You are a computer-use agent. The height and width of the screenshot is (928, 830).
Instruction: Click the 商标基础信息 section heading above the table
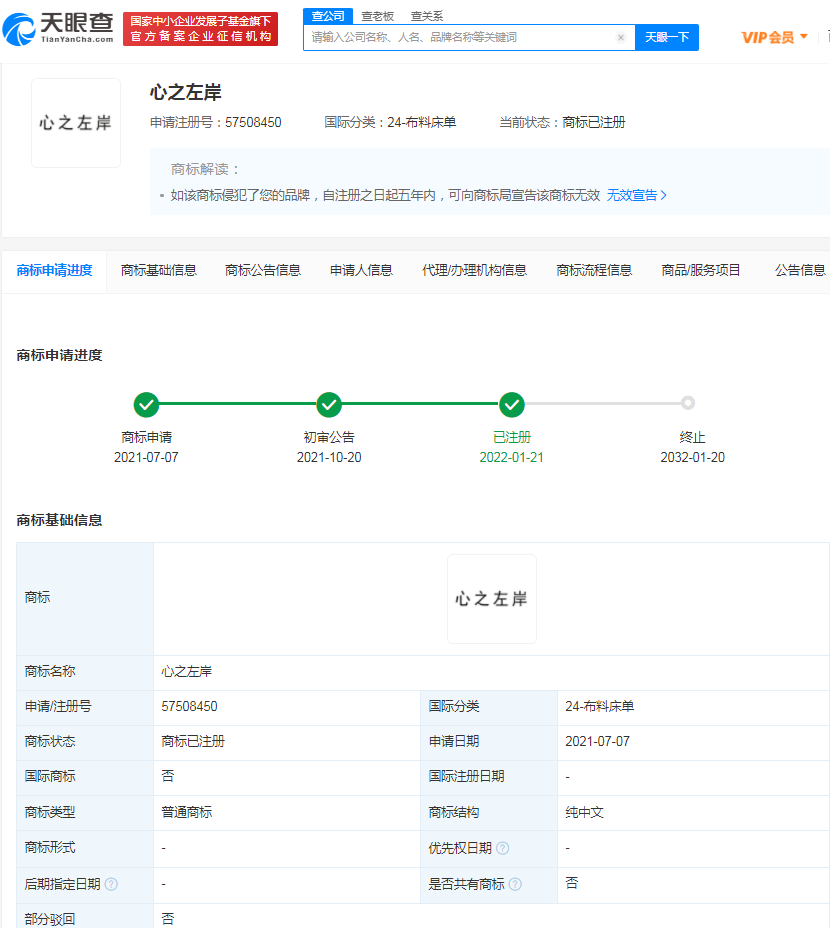[59, 520]
